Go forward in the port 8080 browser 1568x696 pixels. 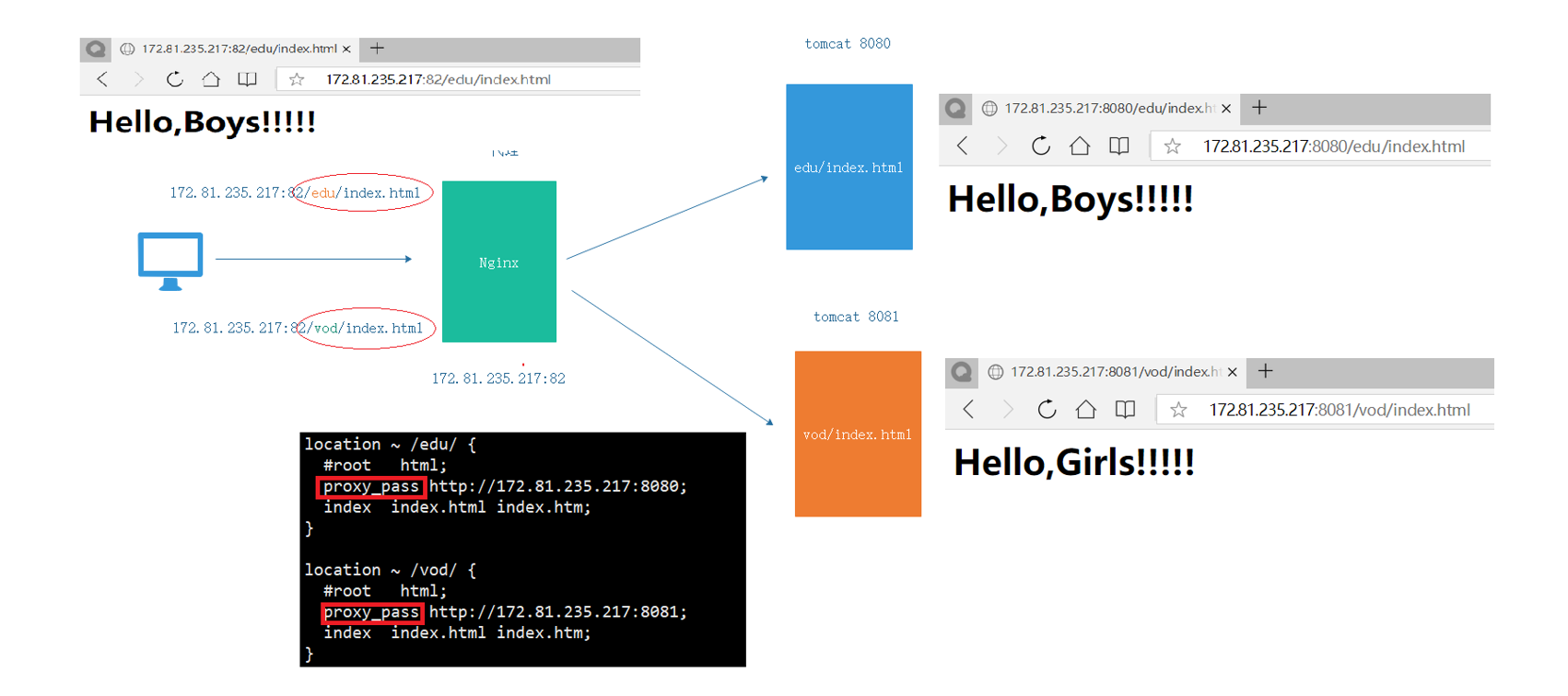(x=1001, y=145)
